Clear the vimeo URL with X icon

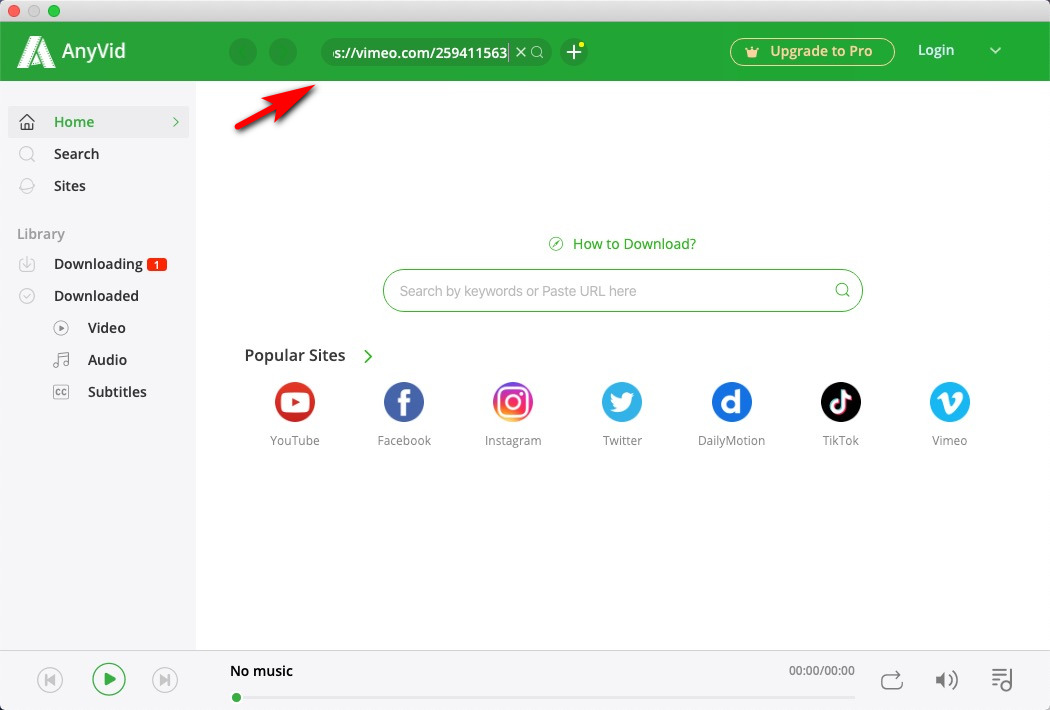tap(520, 52)
